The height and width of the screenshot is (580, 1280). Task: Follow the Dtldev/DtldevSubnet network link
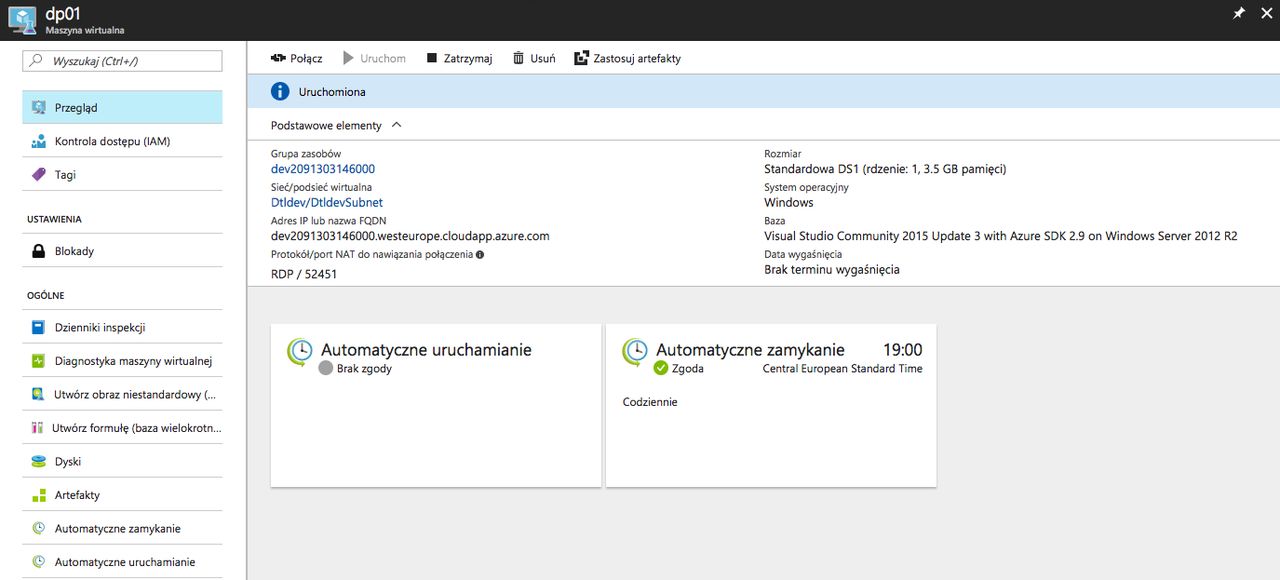point(327,202)
